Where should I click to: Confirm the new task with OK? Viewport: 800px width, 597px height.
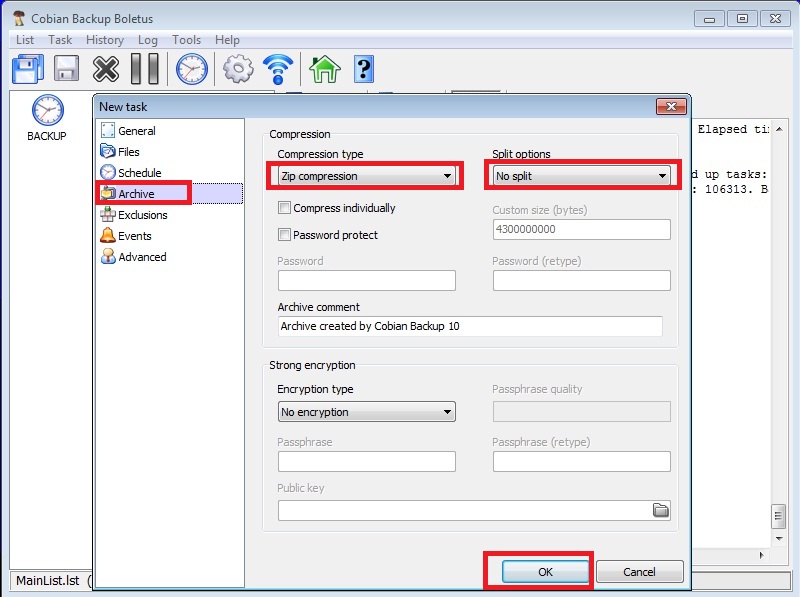[x=545, y=571]
